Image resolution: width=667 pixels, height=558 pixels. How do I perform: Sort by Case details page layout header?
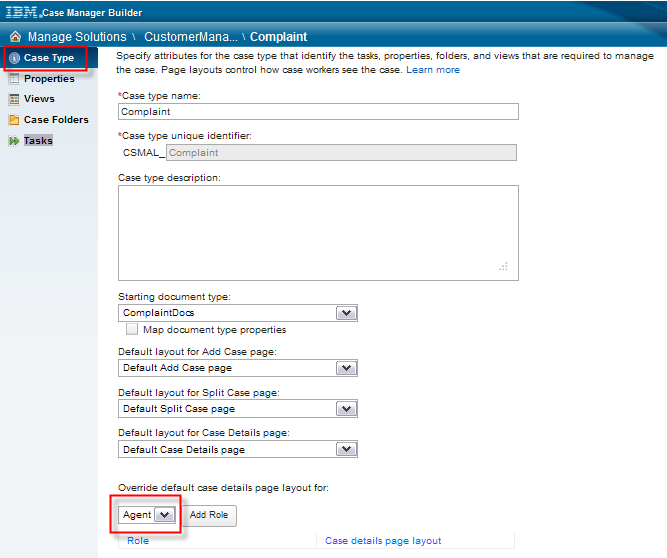pos(383,541)
